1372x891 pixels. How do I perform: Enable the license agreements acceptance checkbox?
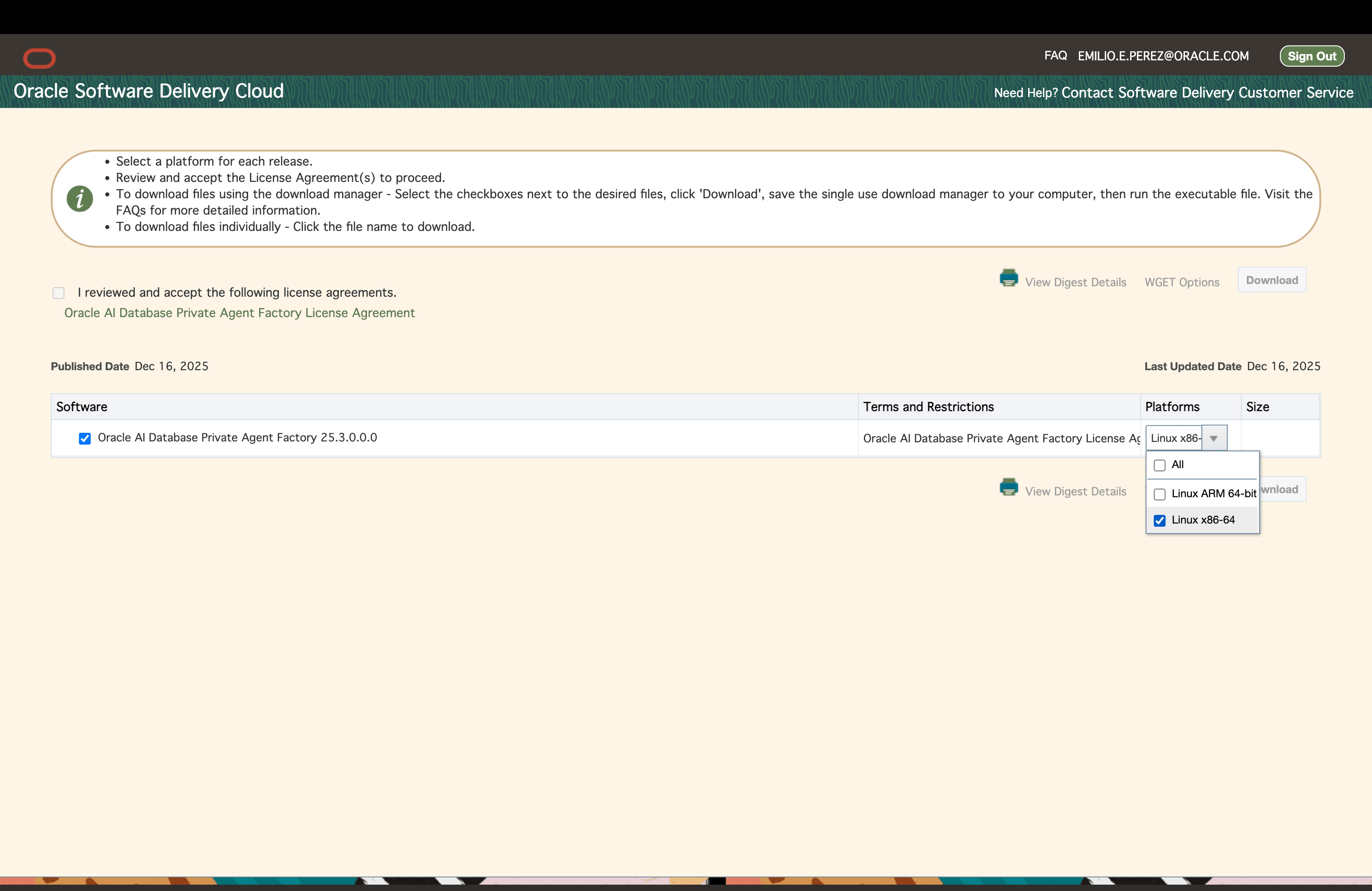tap(58, 293)
